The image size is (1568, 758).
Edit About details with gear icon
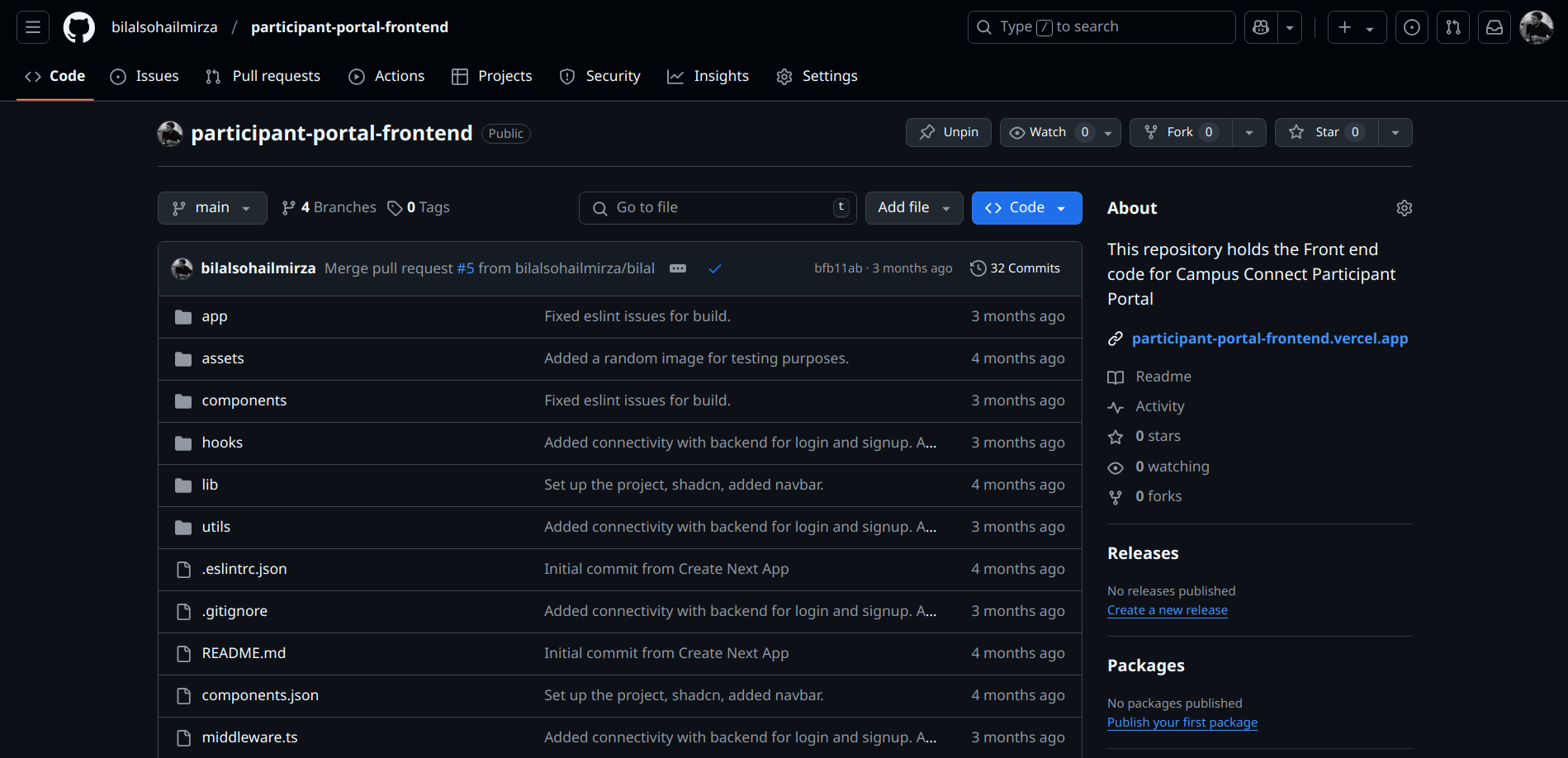point(1404,208)
